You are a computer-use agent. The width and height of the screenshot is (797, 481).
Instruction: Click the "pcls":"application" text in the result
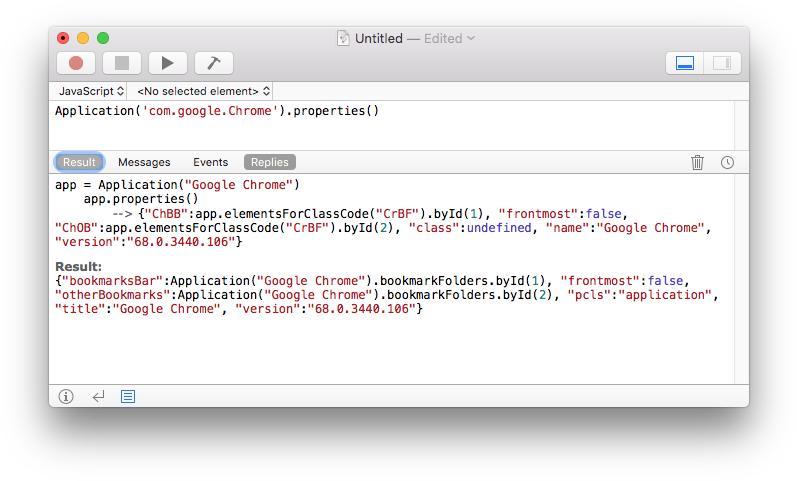click(639, 295)
